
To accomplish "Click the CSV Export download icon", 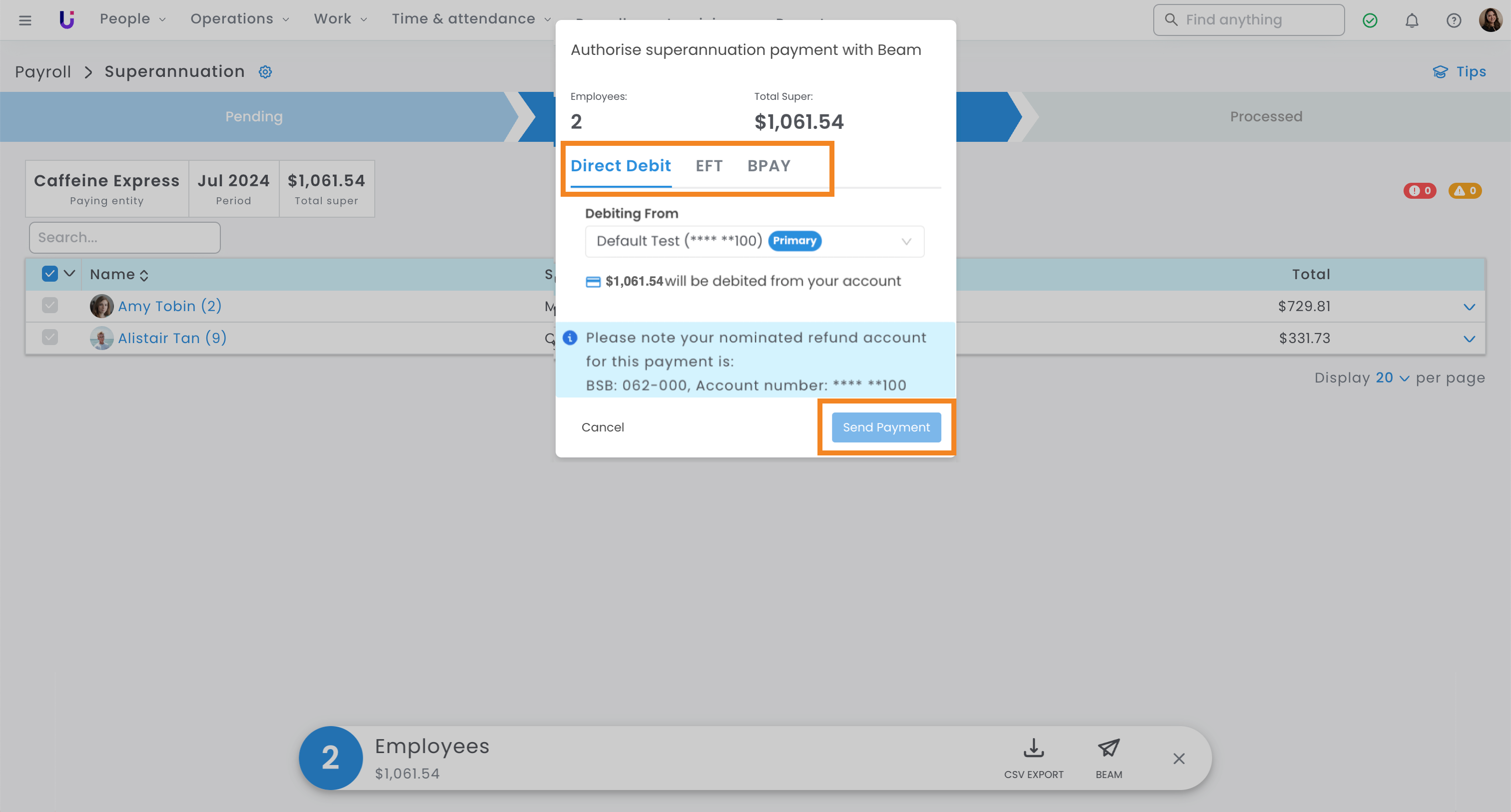I will click(1033, 749).
